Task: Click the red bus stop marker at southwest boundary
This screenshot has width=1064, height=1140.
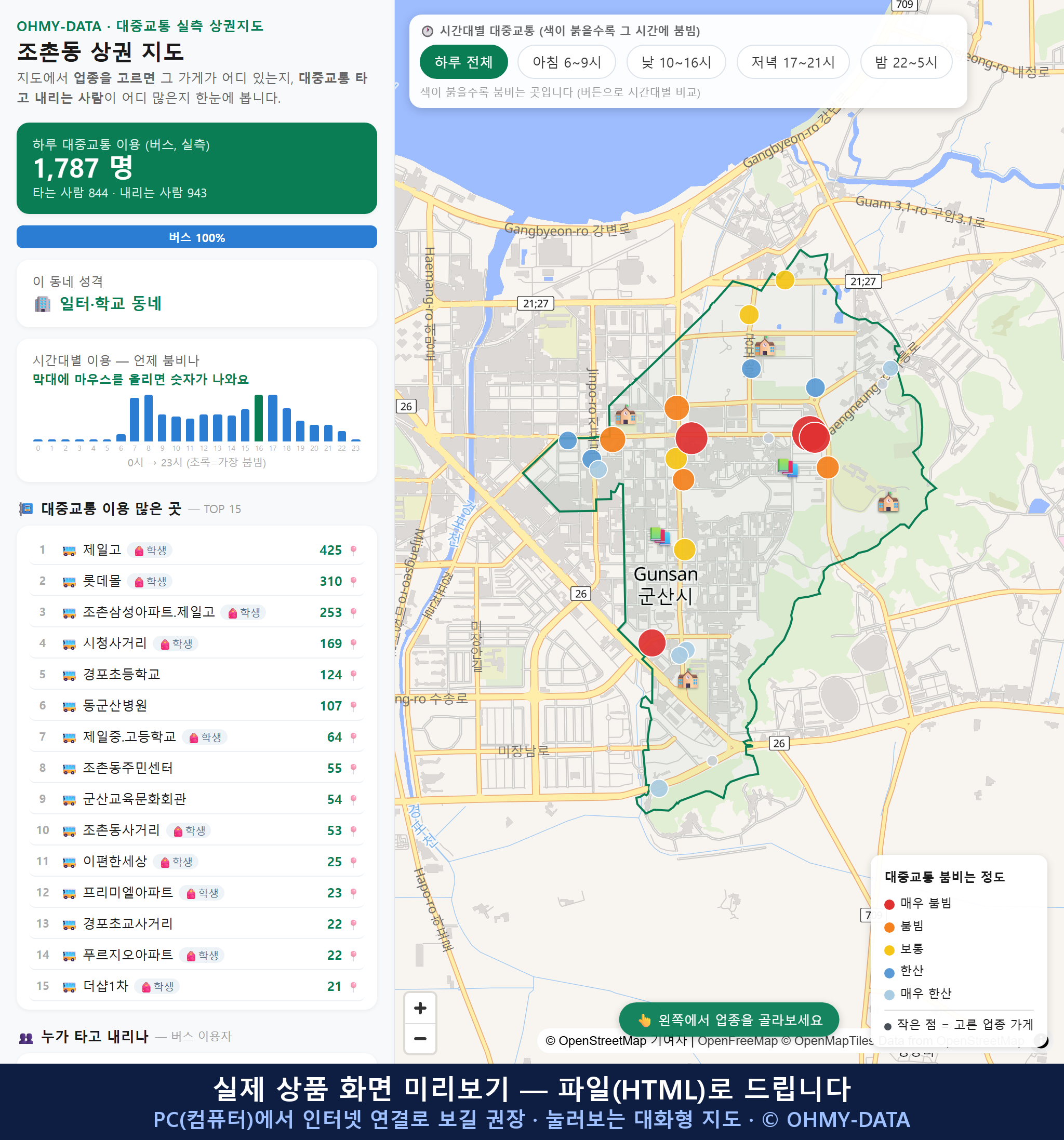Action: click(651, 643)
